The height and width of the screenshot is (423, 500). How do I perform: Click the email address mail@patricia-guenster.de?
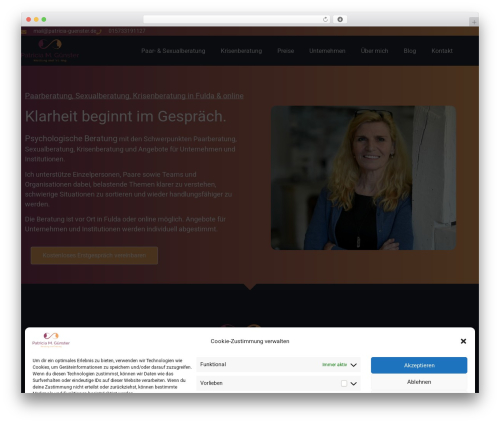point(65,31)
